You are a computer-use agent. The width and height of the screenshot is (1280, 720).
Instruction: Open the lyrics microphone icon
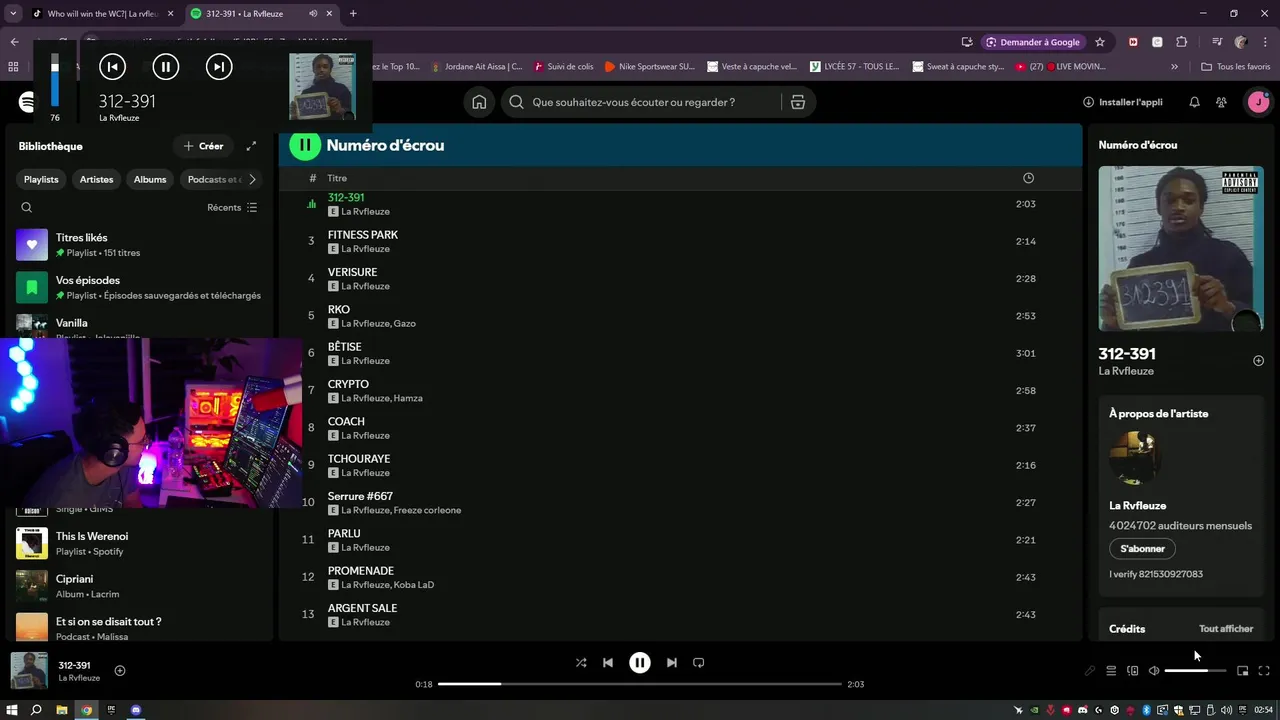[1090, 671]
